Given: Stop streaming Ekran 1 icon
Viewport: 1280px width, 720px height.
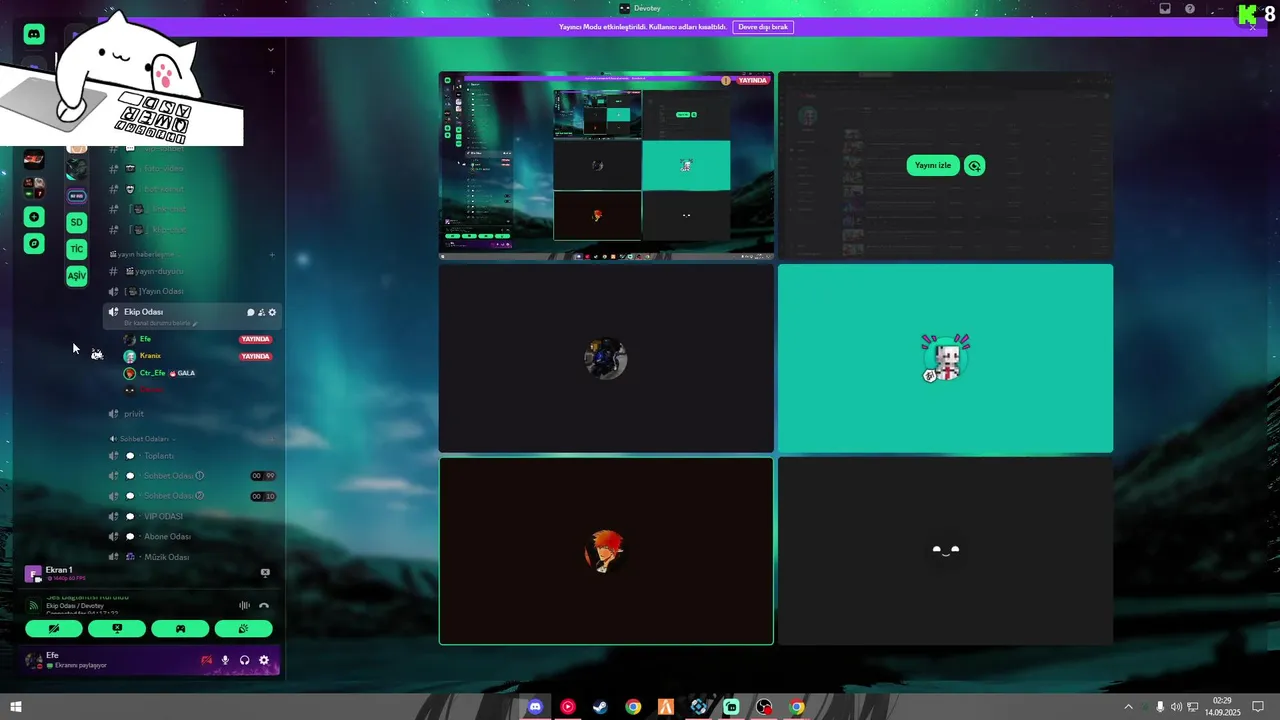Looking at the screenshot, I should 265,573.
